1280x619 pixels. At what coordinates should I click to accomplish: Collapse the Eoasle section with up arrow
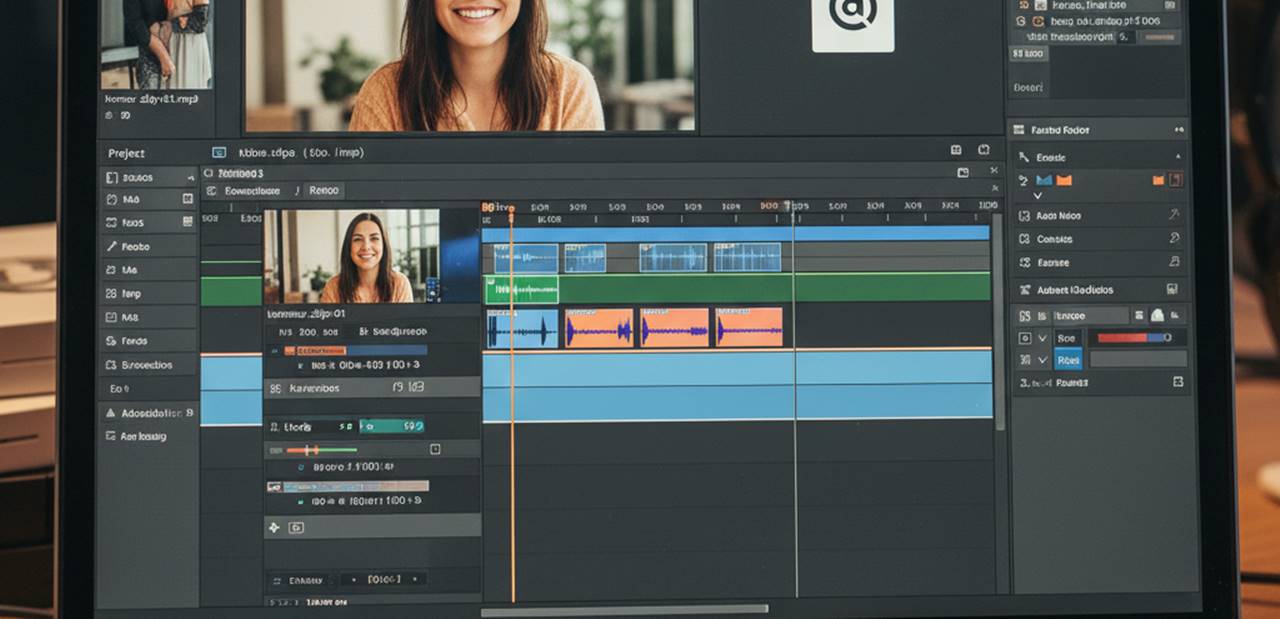(x=1177, y=158)
